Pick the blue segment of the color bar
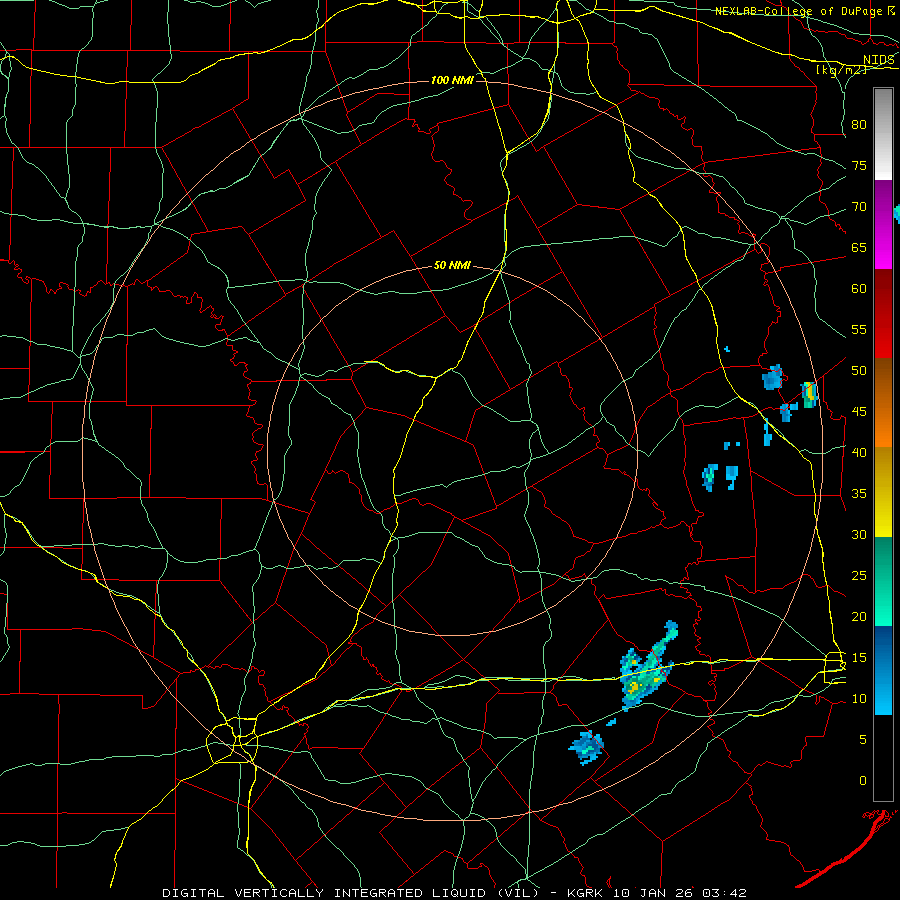The height and width of the screenshot is (900, 900). 883,670
